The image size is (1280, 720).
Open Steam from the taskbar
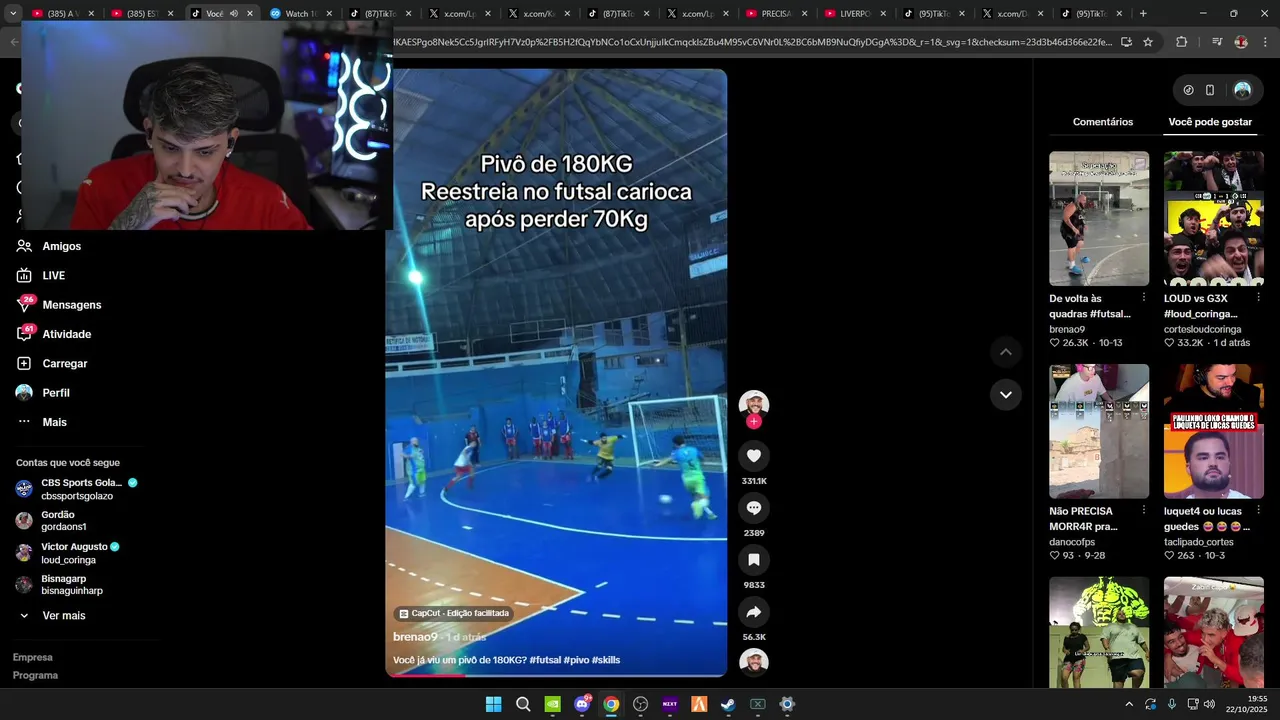tap(728, 704)
